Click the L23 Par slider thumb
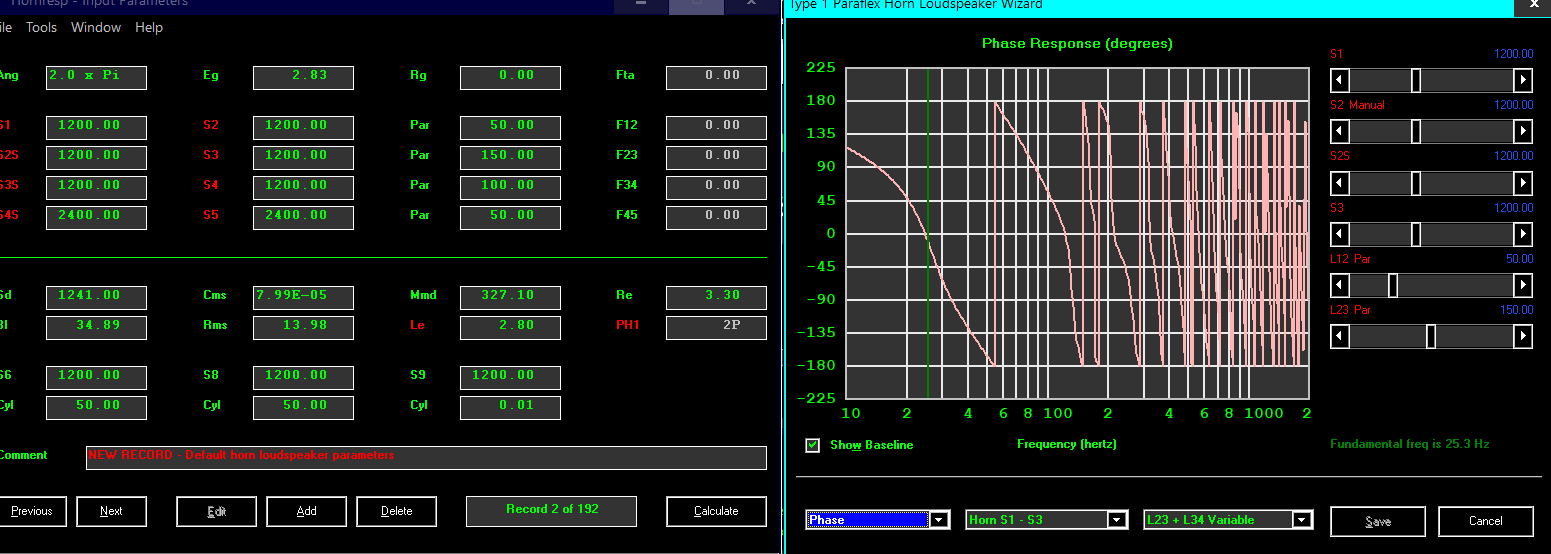 point(1431,337)
